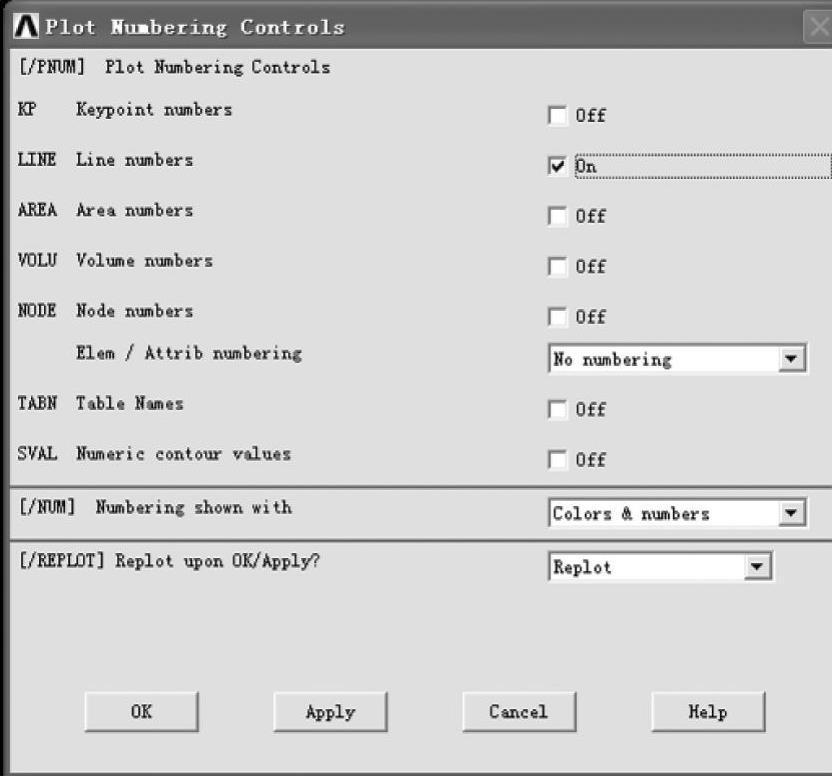832x776 pixels.
Task: Click the dialog title bar text
Action: click(x=194, y=27)
